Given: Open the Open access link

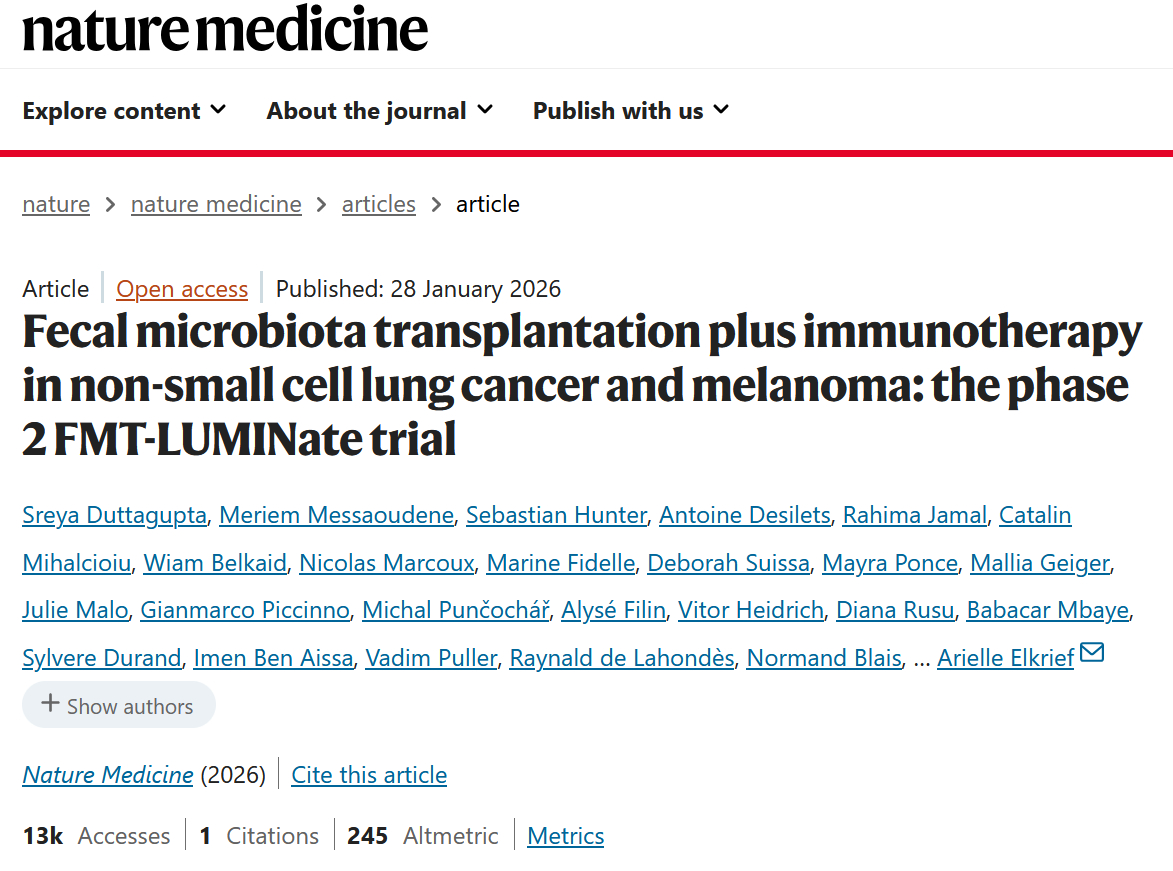Looking at the screenshot, I should (182, 289).
